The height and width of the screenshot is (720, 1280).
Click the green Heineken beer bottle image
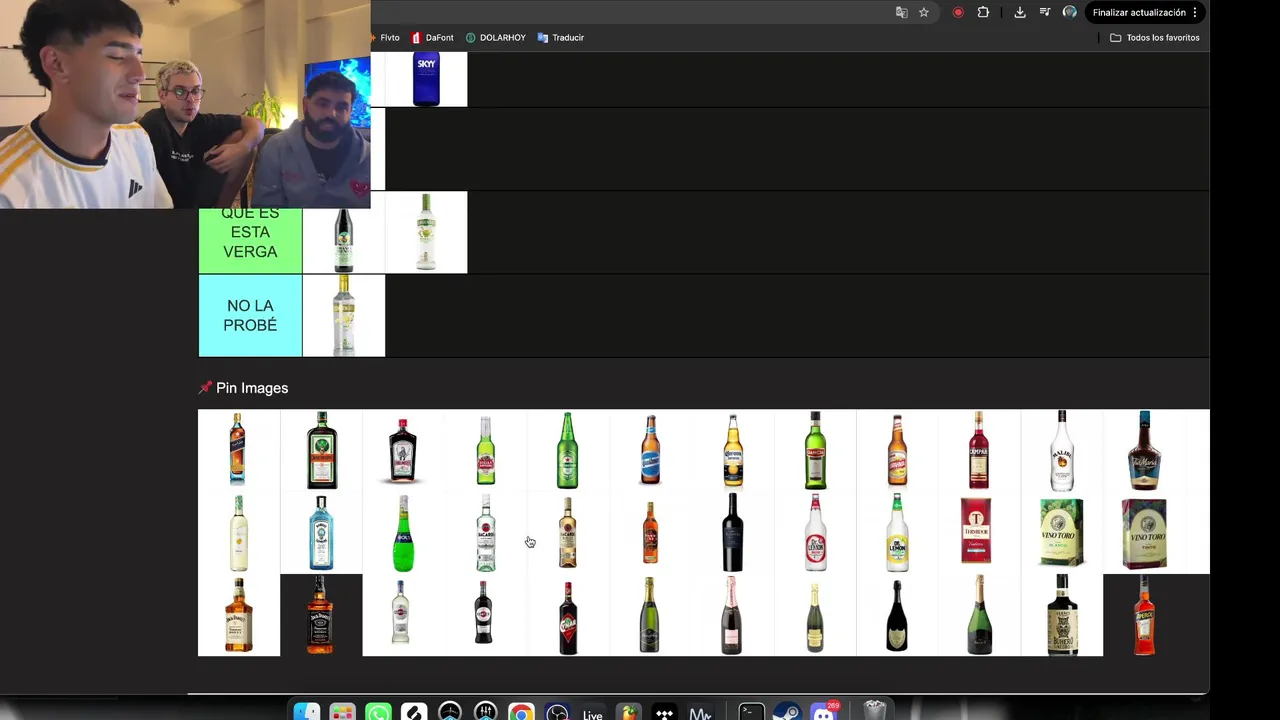[568, 450]
